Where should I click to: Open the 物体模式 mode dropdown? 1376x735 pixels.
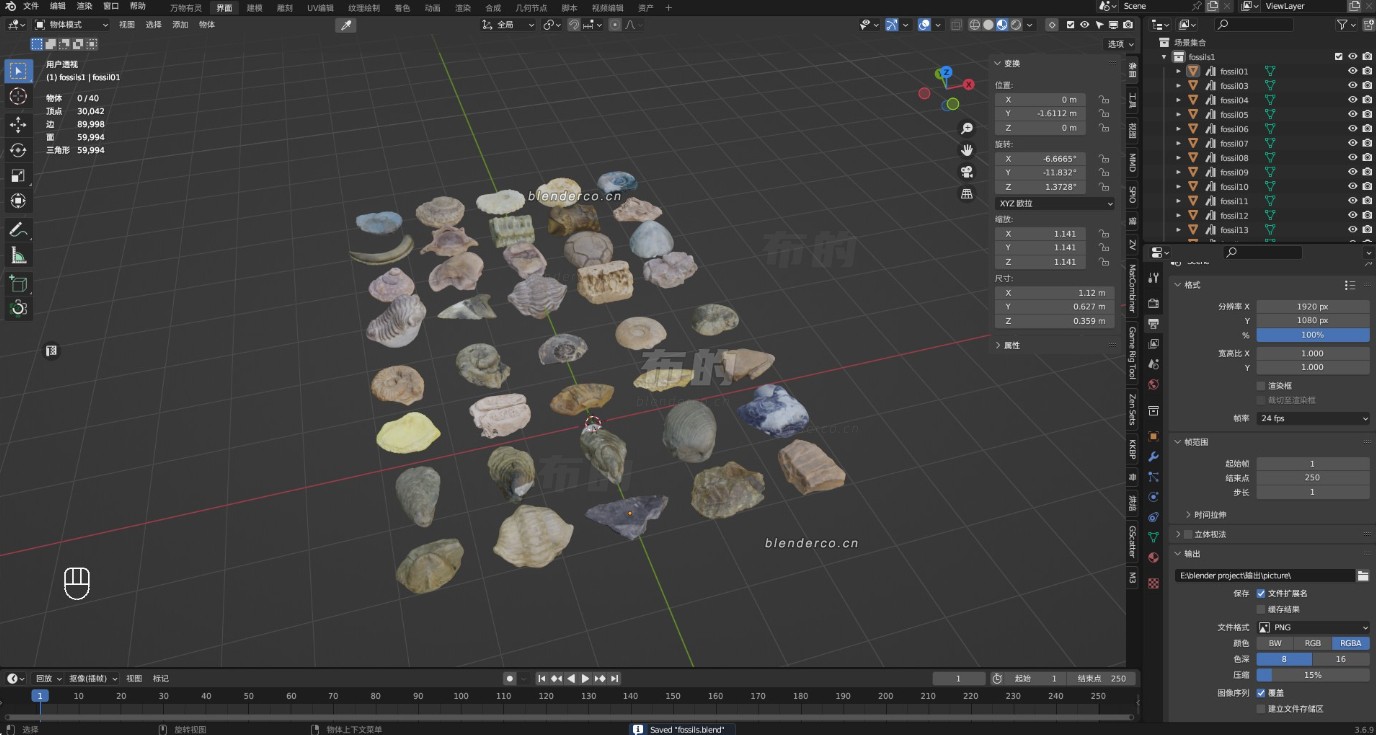click(72, 25)
